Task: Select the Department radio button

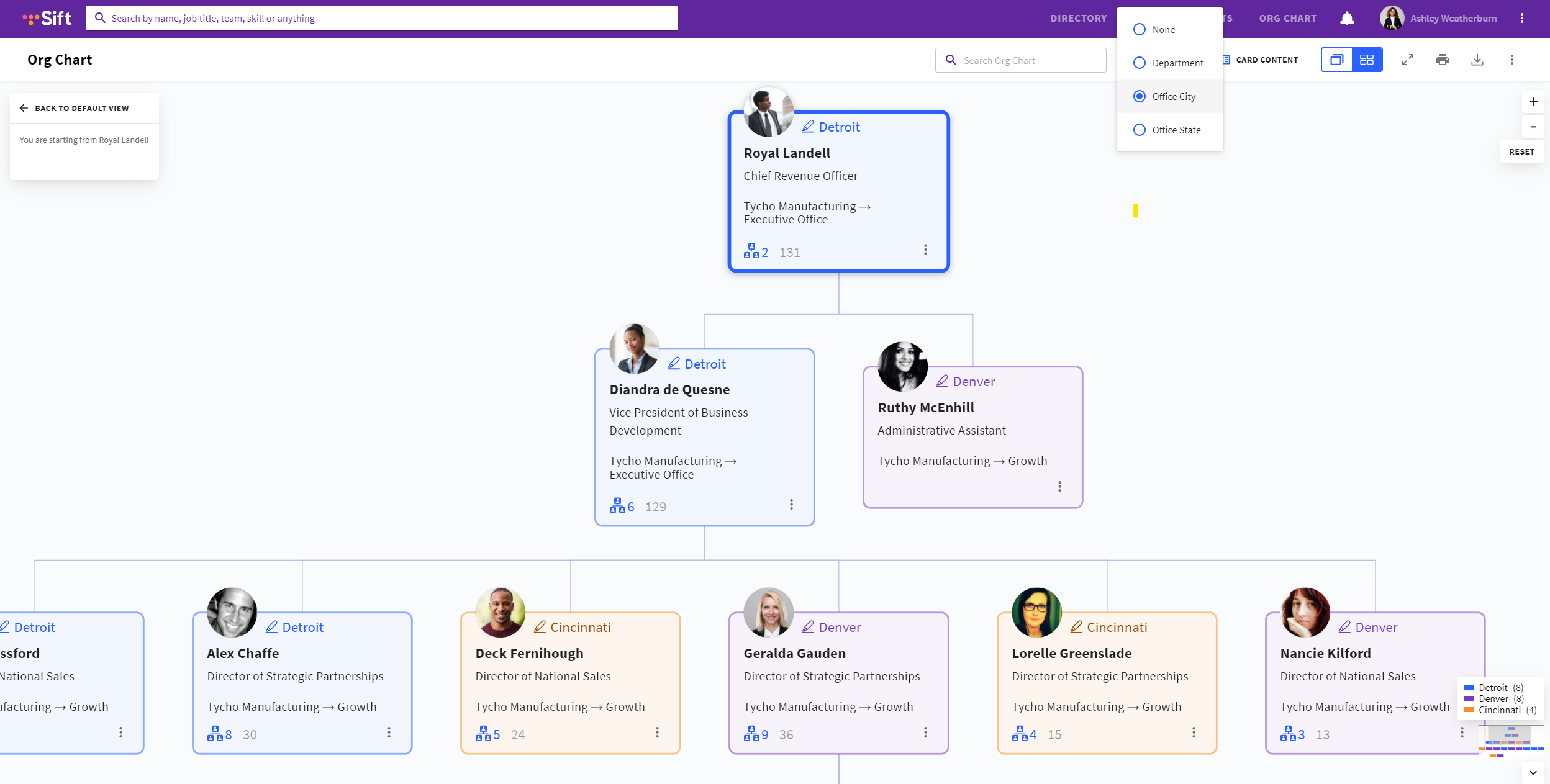Action: (1139, 62)
